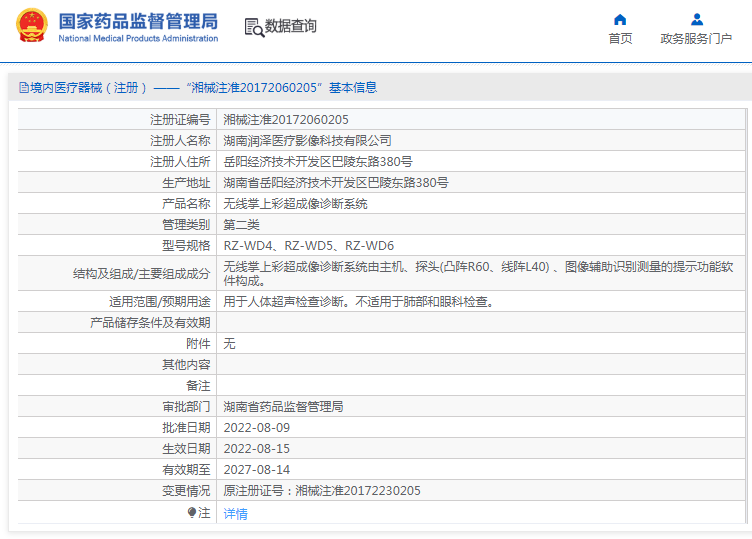This screenshot has height=539, width=752.
Task: Click the national emblem logo
Action: tap(32, 25)
